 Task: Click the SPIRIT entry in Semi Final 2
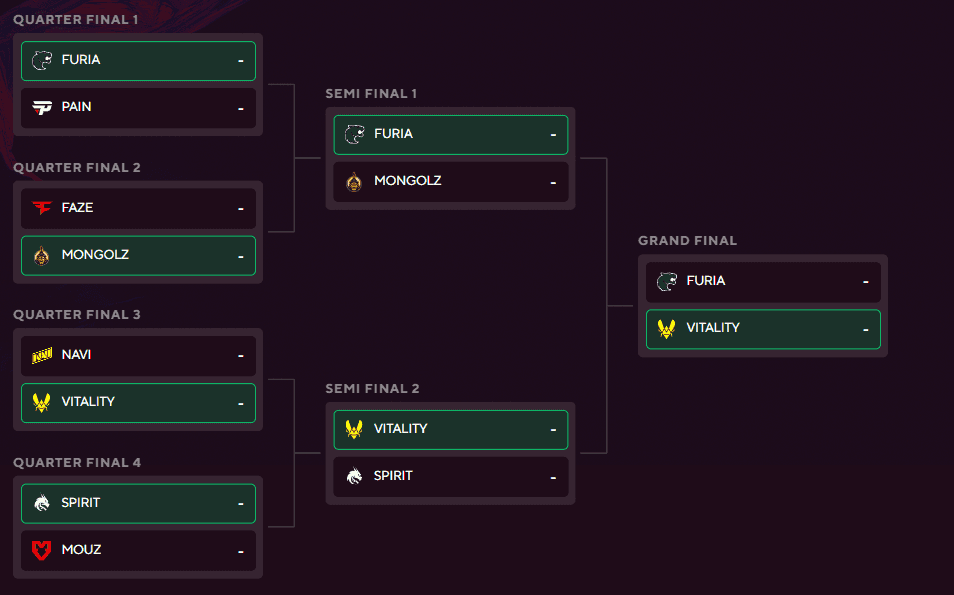pyautogui.click(x=450, y=476)
